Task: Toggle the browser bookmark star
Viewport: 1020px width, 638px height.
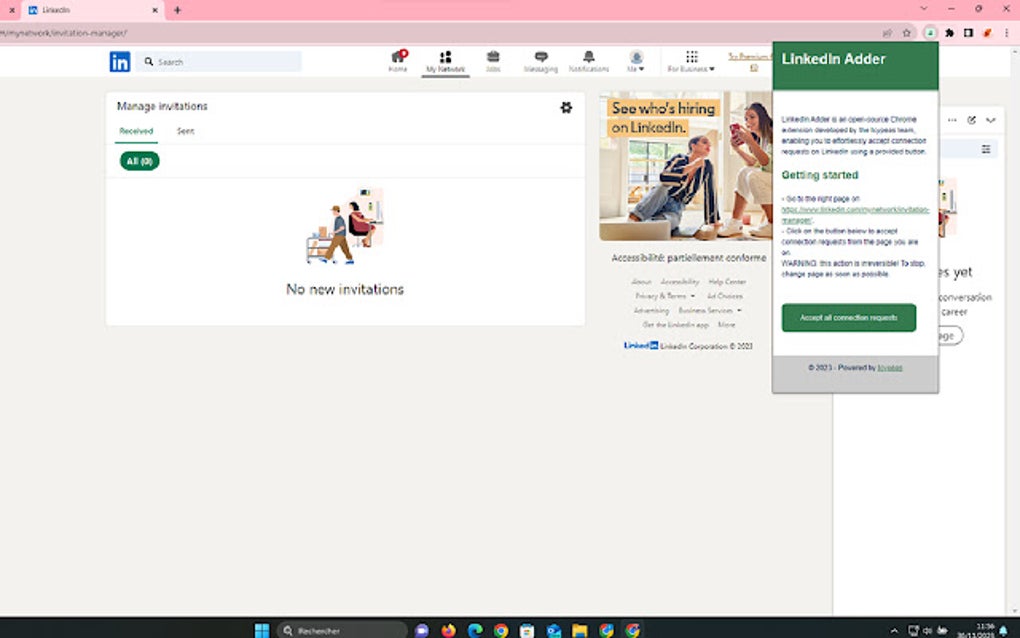Action: point(905,32)
